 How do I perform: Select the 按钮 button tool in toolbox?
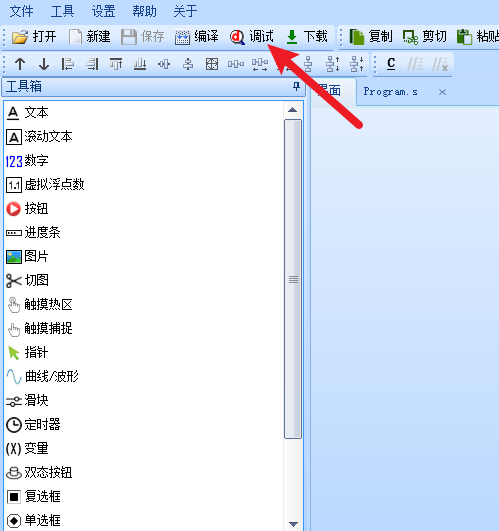(27, 209)
